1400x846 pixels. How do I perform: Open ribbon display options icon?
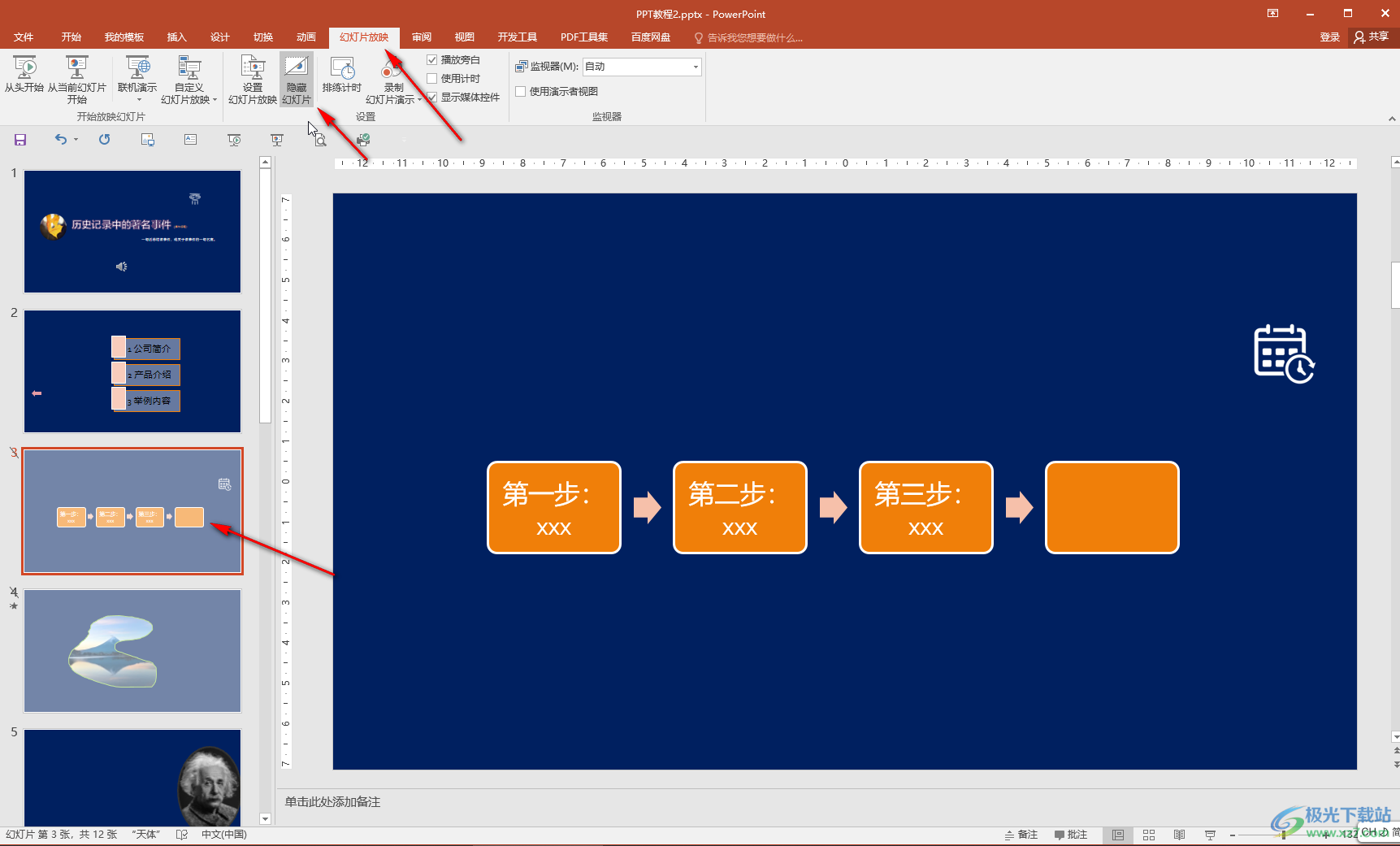tap(1272, 13)
